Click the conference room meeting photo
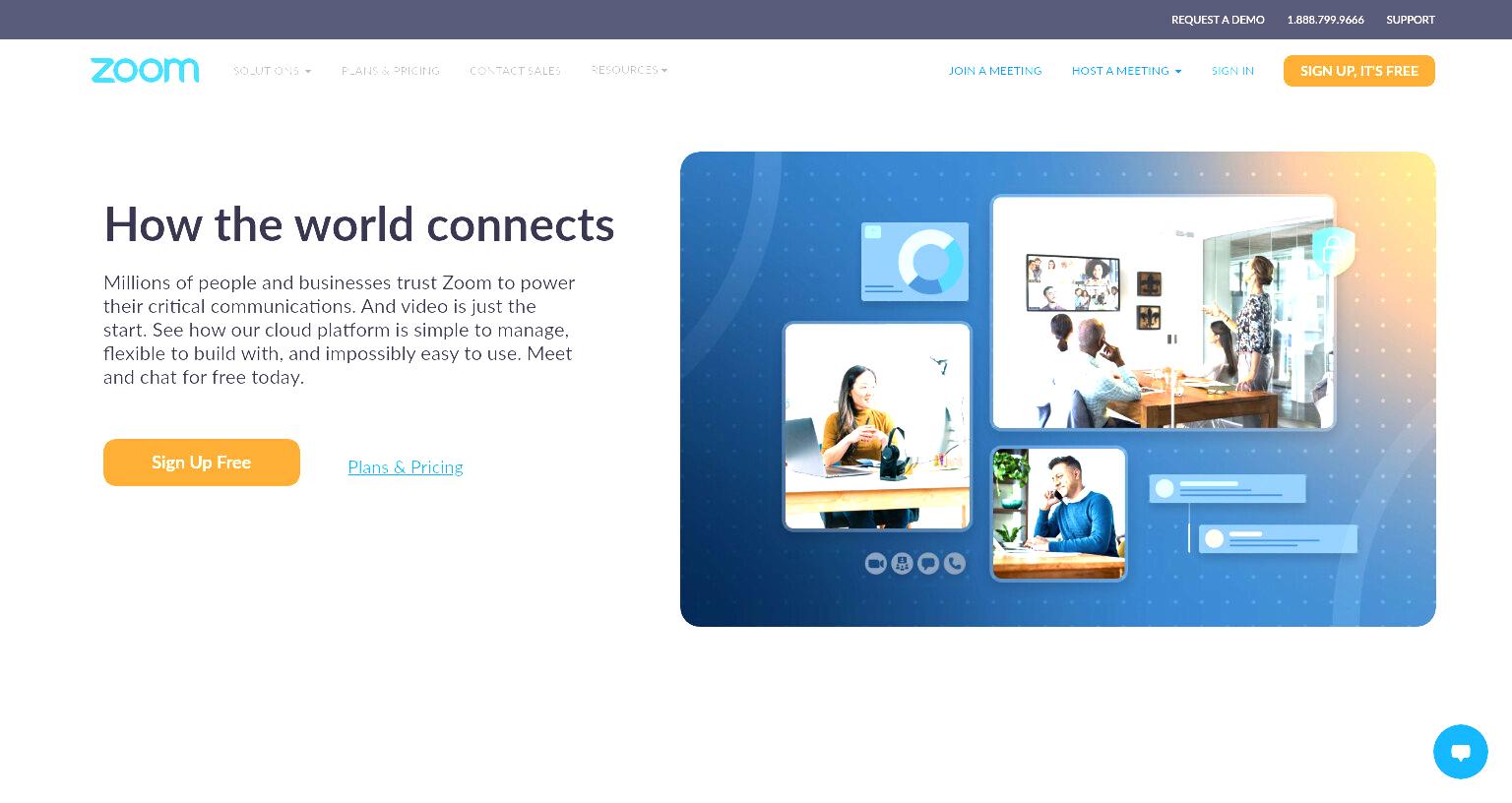 (x=1163, y=312)
